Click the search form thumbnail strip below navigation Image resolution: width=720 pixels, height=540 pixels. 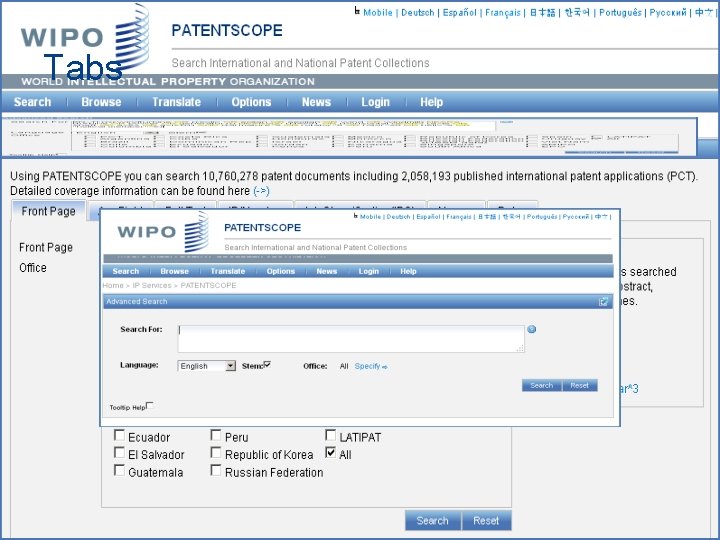tap(349, 137)
